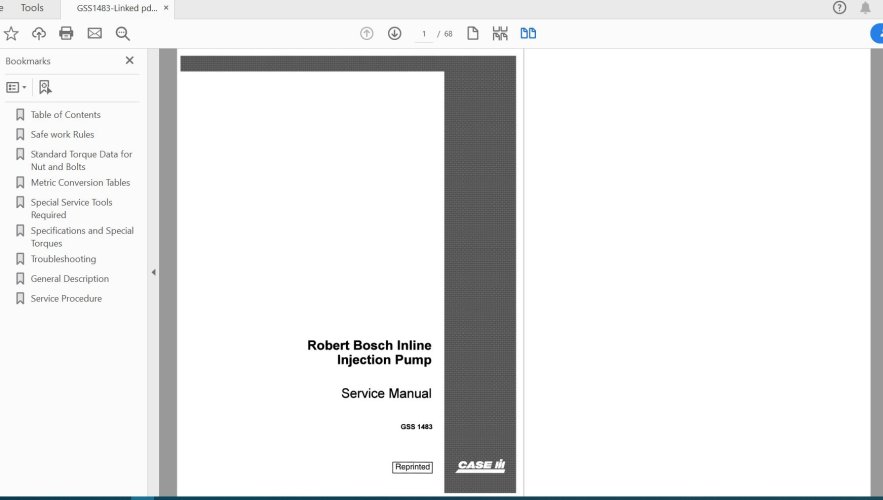883x500 pixels.
Task: Click the star bookmark icon in toolbar
Action: pos(11,34)
